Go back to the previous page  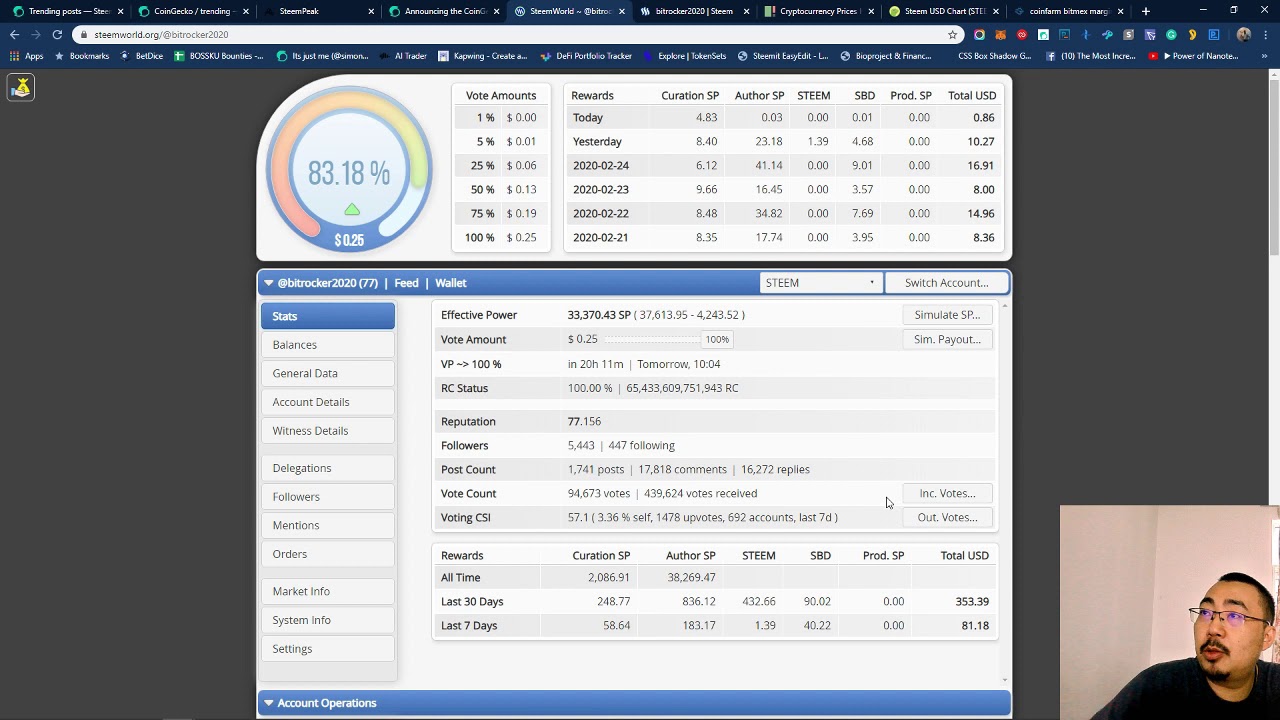(x=14, y=34)
